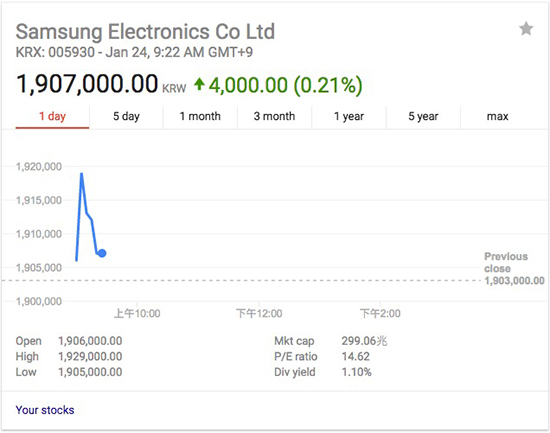
Task: Select the 1 day tab
Action: 52,116
